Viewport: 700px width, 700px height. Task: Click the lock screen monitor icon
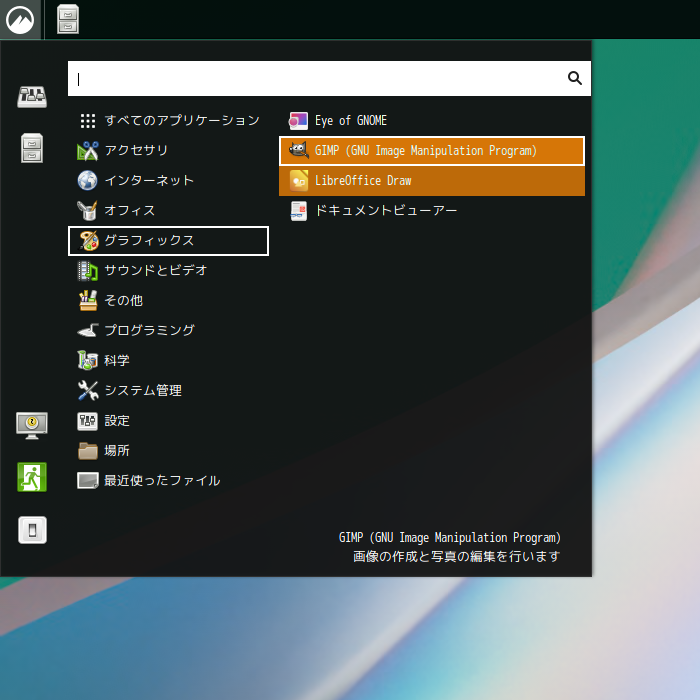click(32, 425)
